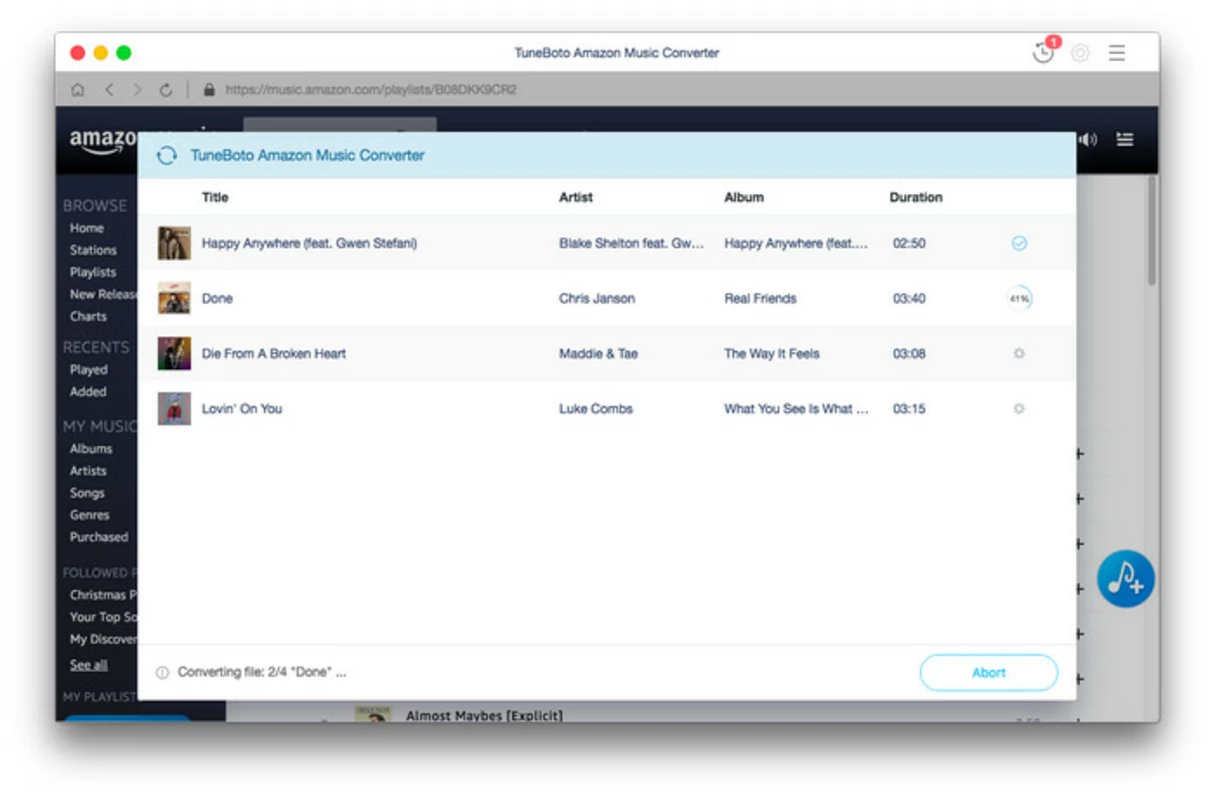Click the Amazon Music logo
1215x800 pixels.
coord(103,142)
